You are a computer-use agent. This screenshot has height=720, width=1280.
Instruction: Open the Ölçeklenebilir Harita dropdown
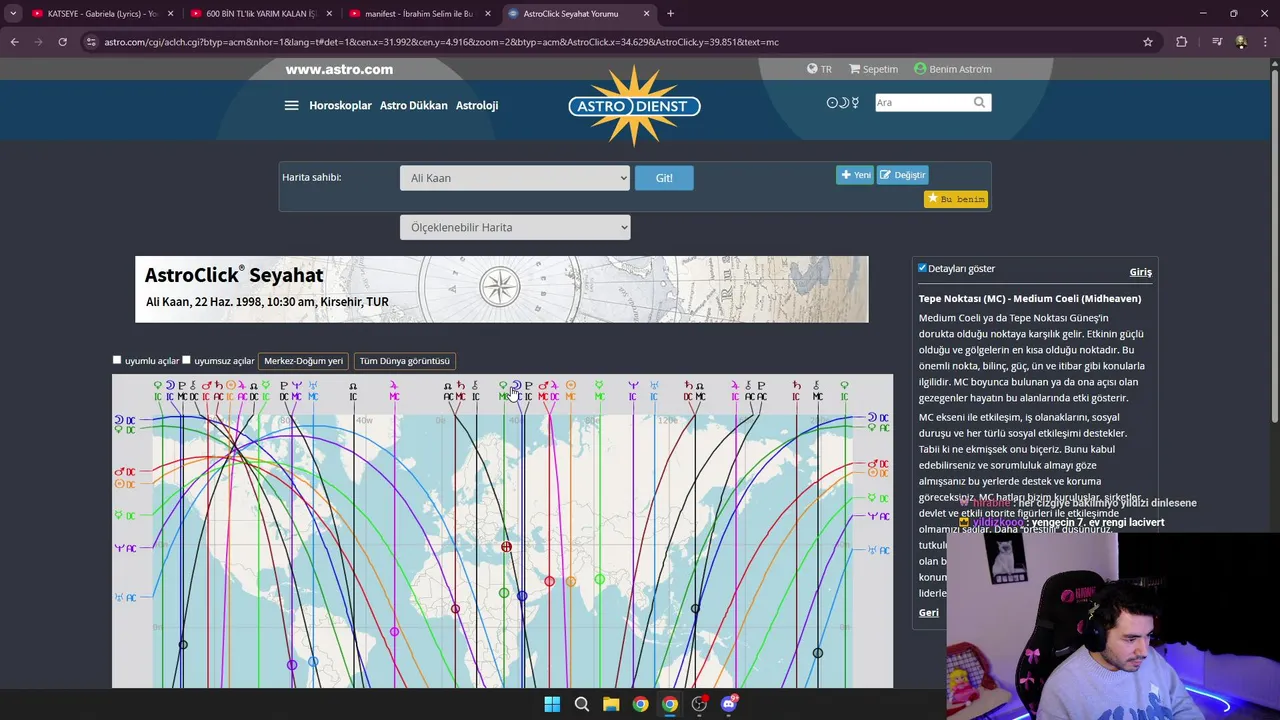(515, 227)
